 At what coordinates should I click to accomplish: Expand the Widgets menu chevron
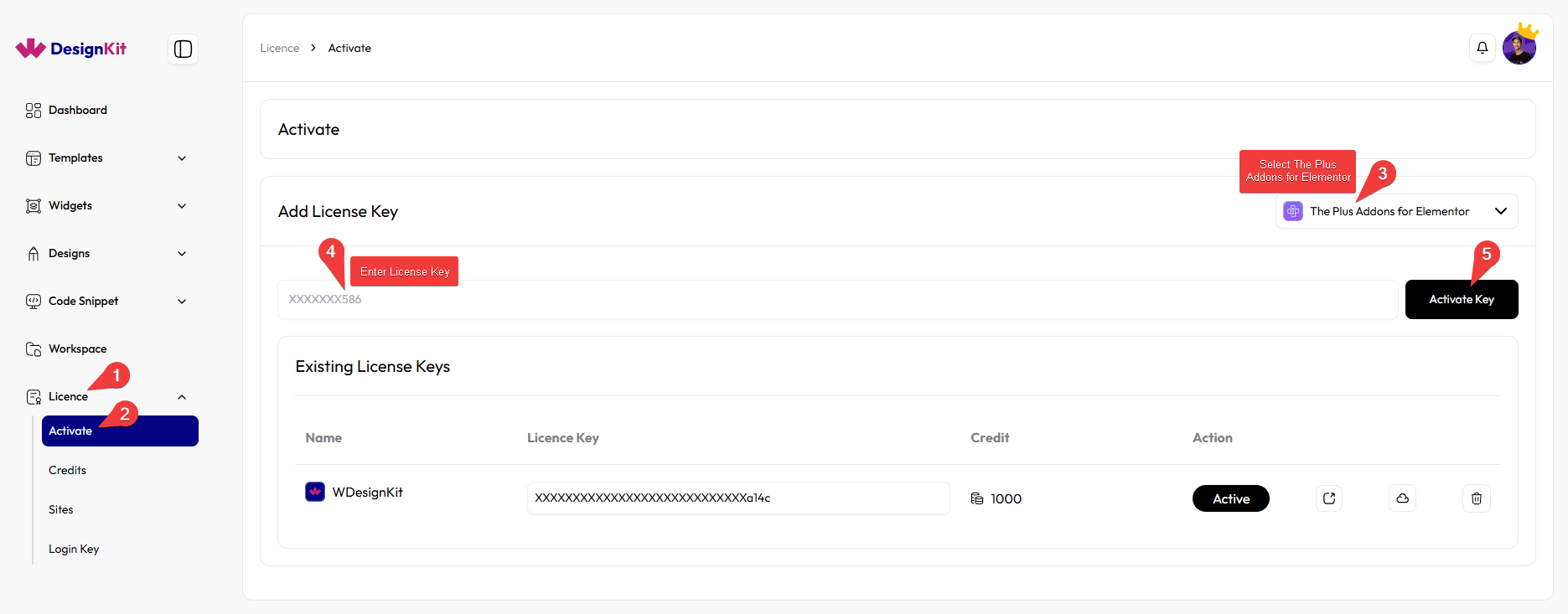pos(182,206)
